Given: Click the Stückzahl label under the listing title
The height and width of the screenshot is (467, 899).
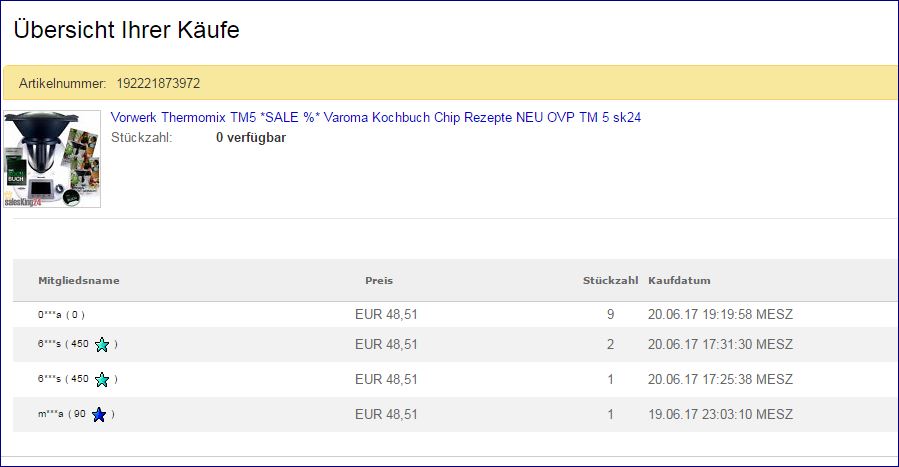Looking at the screenshot, I should click(142, 138).
